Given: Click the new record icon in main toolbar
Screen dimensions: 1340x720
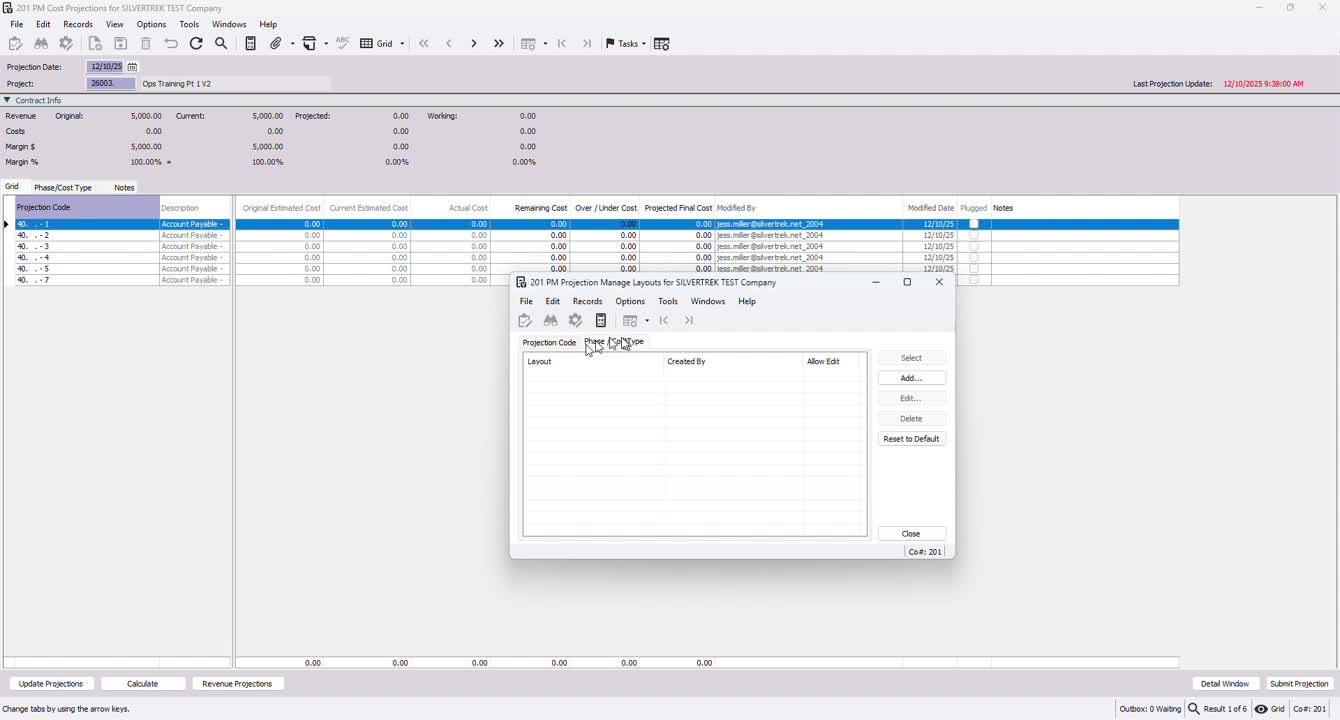Looking at the screenshot, I should click(96, 44).
